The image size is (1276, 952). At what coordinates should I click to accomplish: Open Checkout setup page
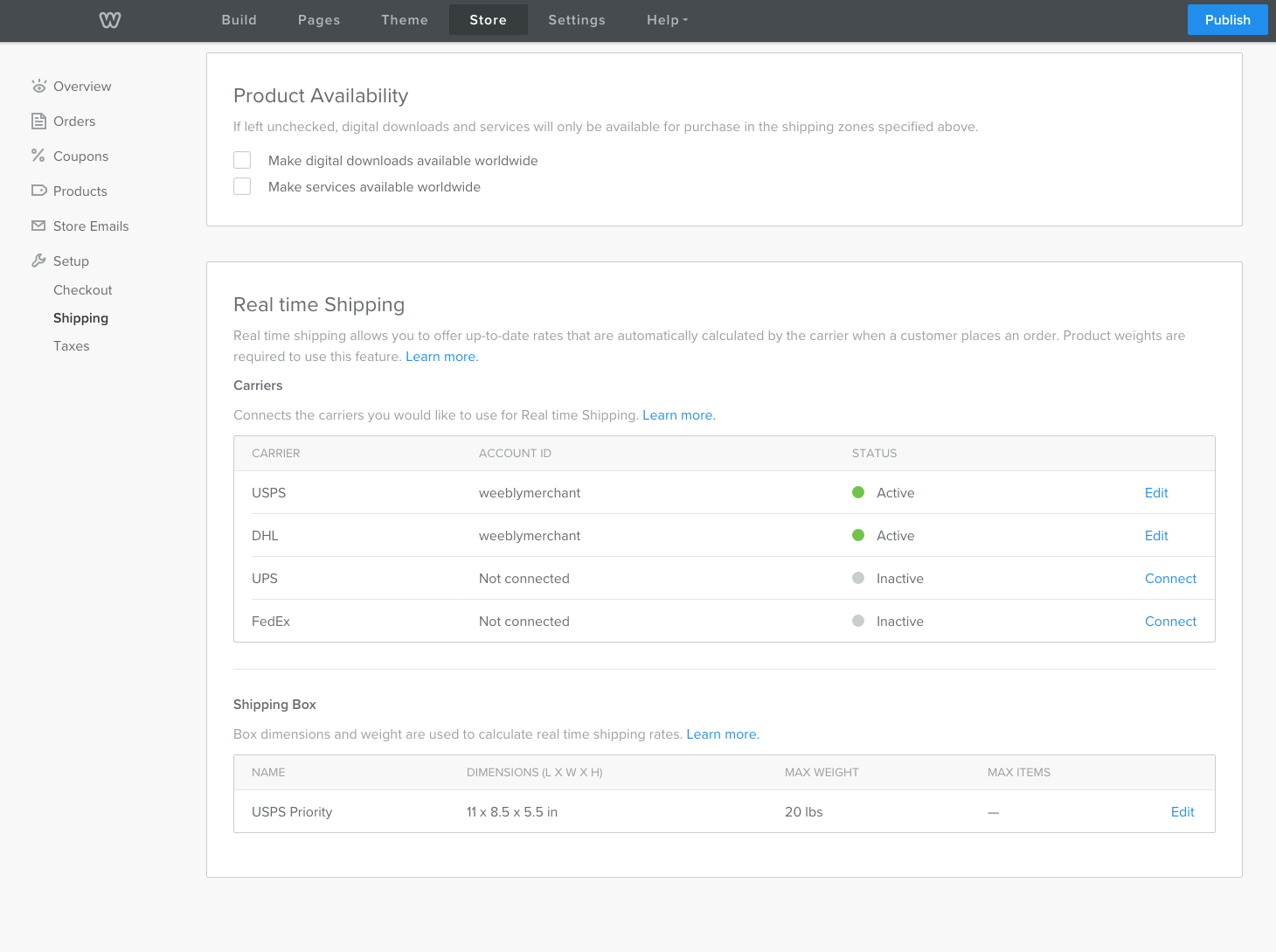point(83,289)
